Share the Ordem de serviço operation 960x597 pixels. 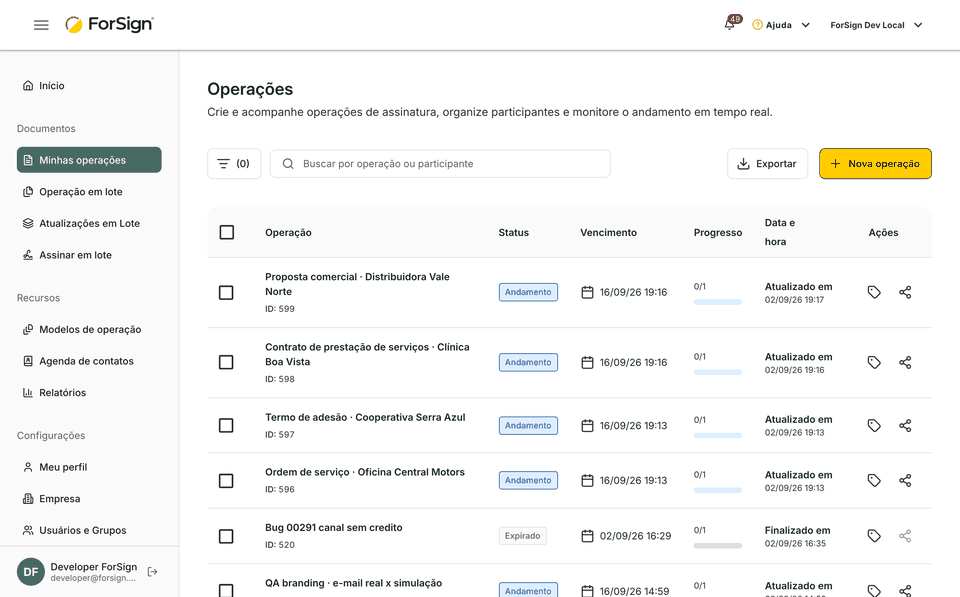tap(906, 481)
